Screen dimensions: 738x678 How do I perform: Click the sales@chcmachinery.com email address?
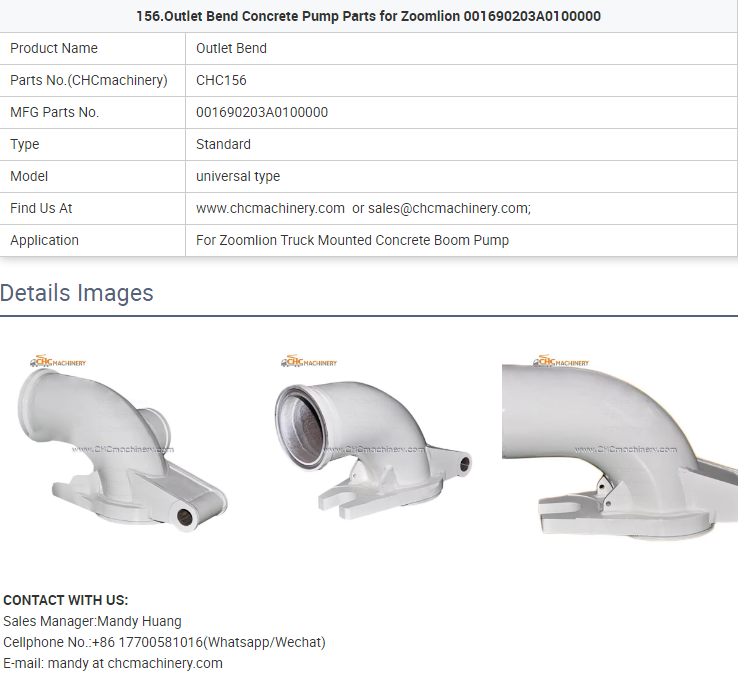pos(449,208)
